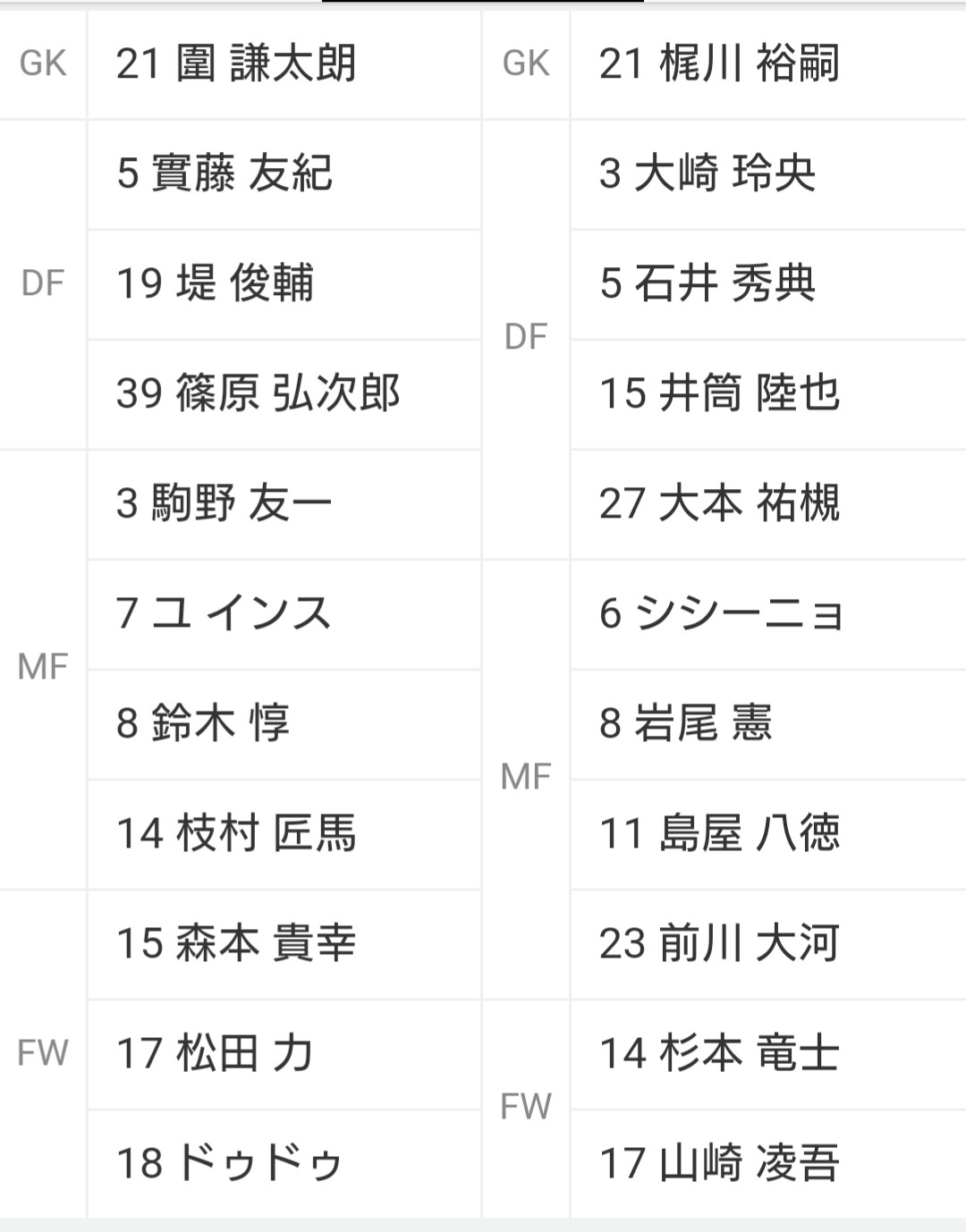Open midfielder 3 駒野 友一
The height and width of the screenshot is (1232, 966).
(x=284, y=503)
